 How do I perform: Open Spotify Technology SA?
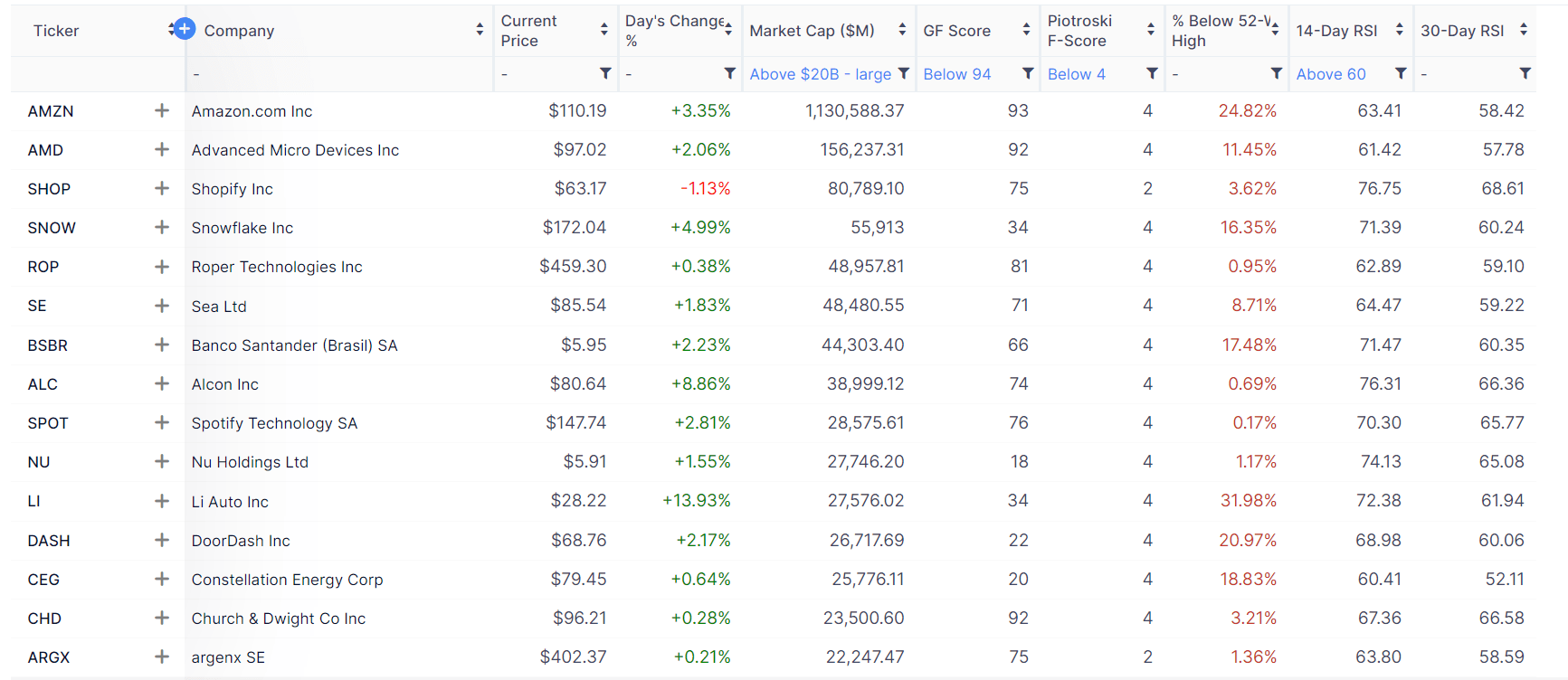[274, 423]
